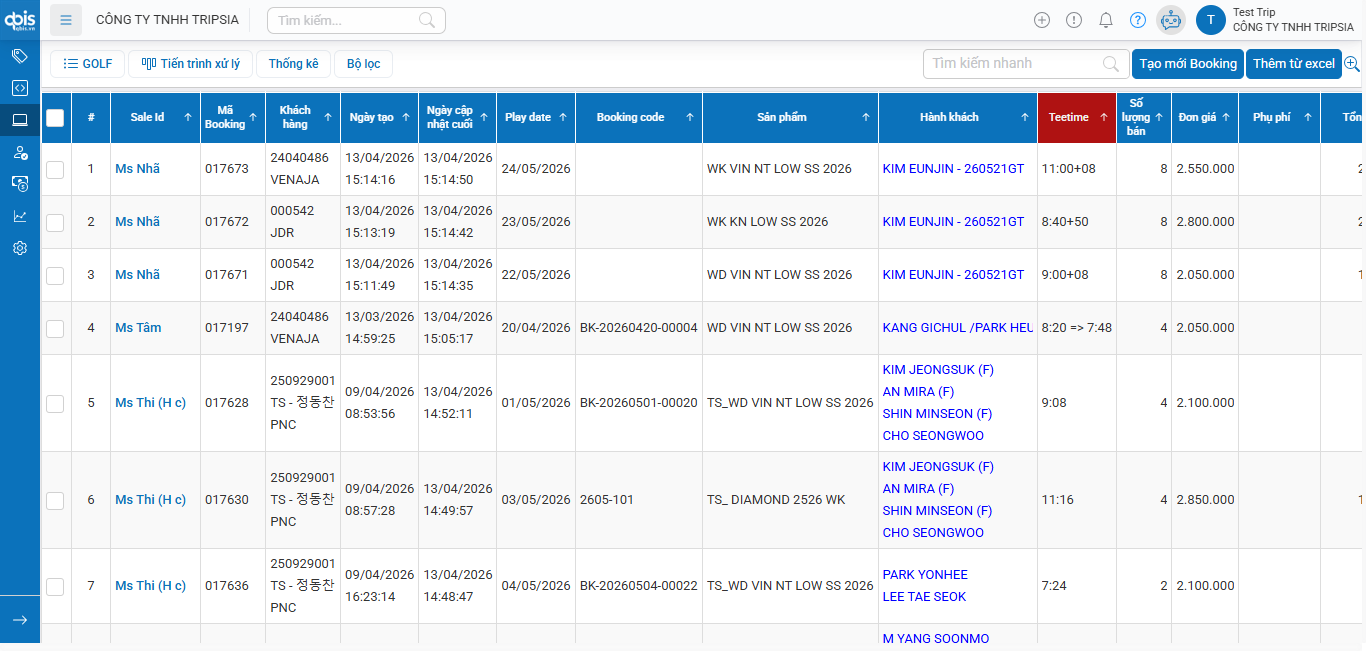Toggle the select-all checkbox in table header

[55, 118]
